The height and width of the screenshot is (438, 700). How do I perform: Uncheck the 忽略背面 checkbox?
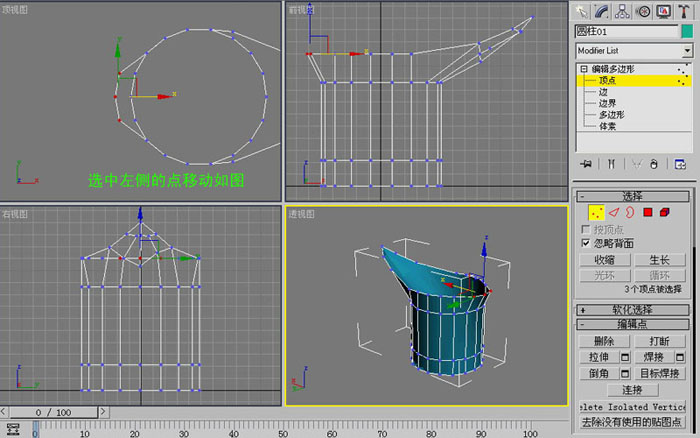pyautogui.click(x=586, y=243)
